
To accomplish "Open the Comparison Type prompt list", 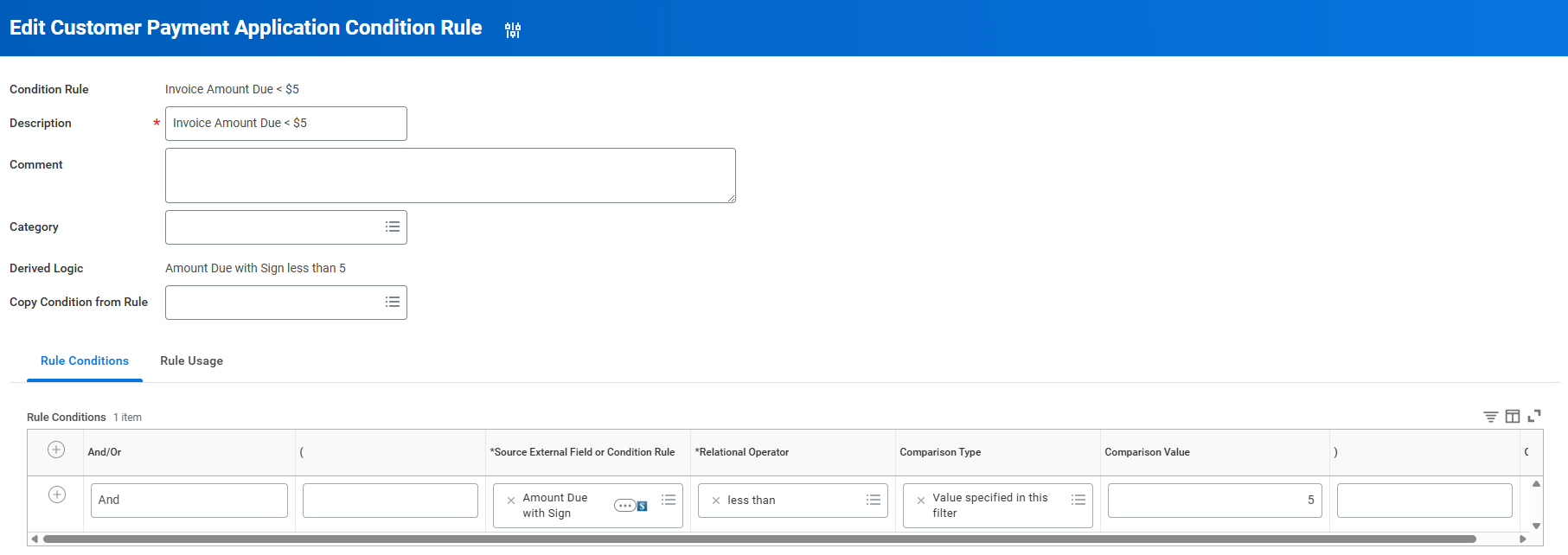I will (1078, 500).
